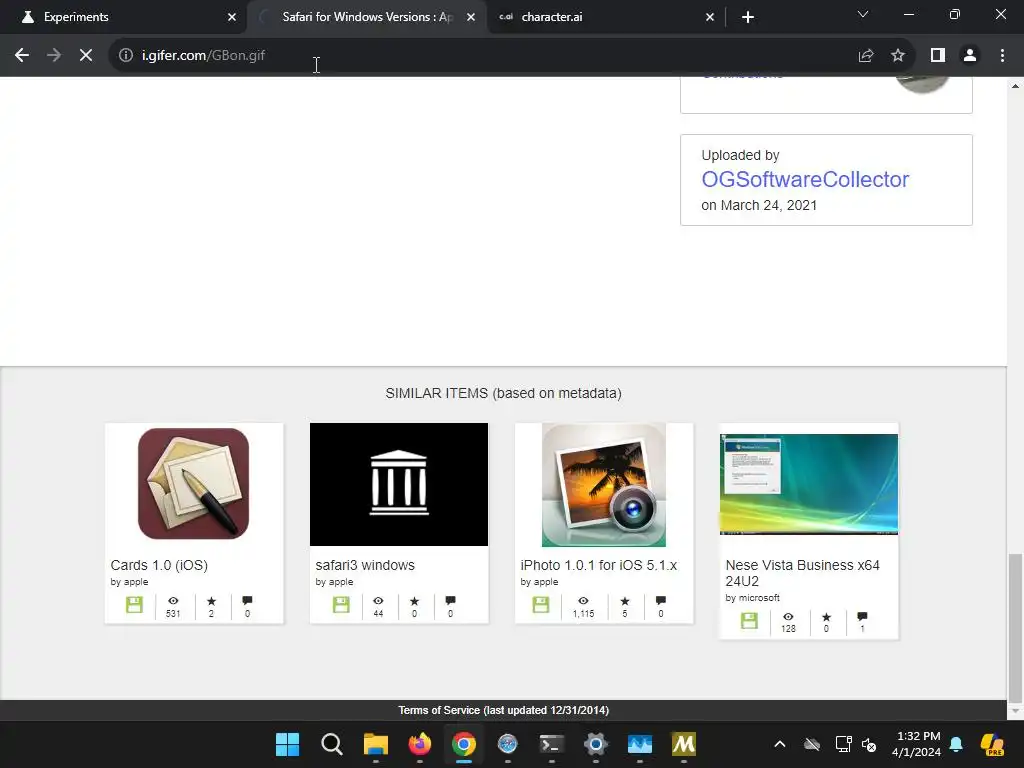1024x768 pixels.
Task: Open a new browser tab
Action: point(748,17)
